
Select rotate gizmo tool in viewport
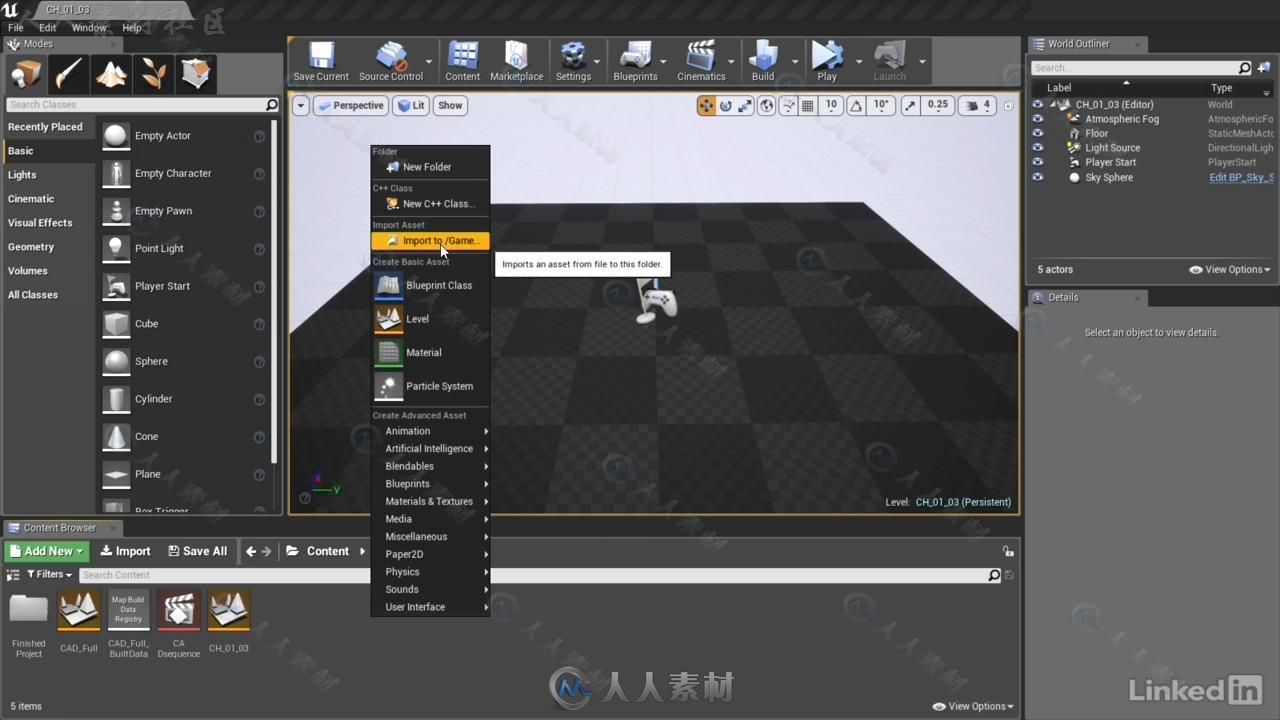point(726,105)
